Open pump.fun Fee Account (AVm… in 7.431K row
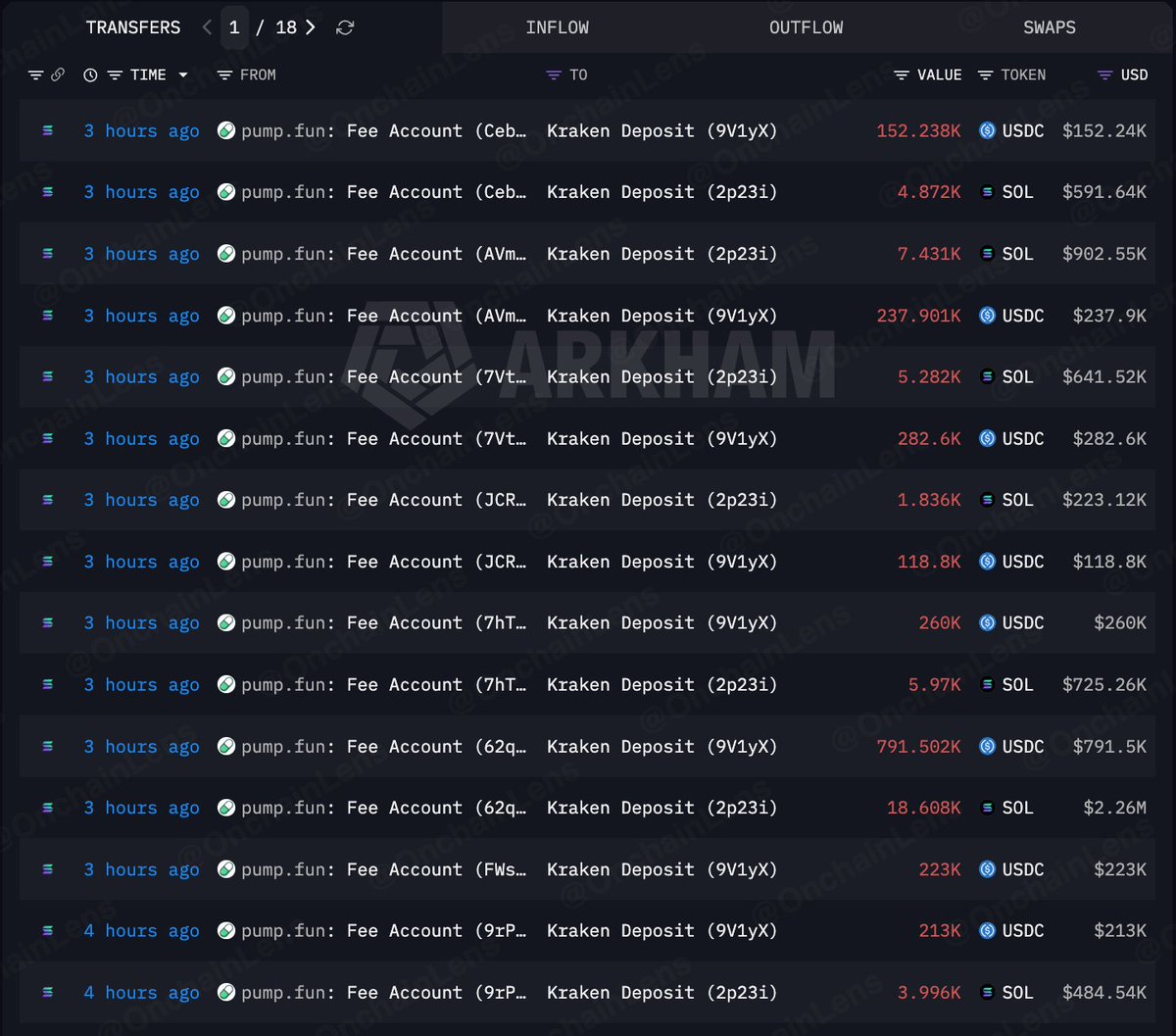The height and width of the screenshot is (1036, 1176). [x=384, y=254]
